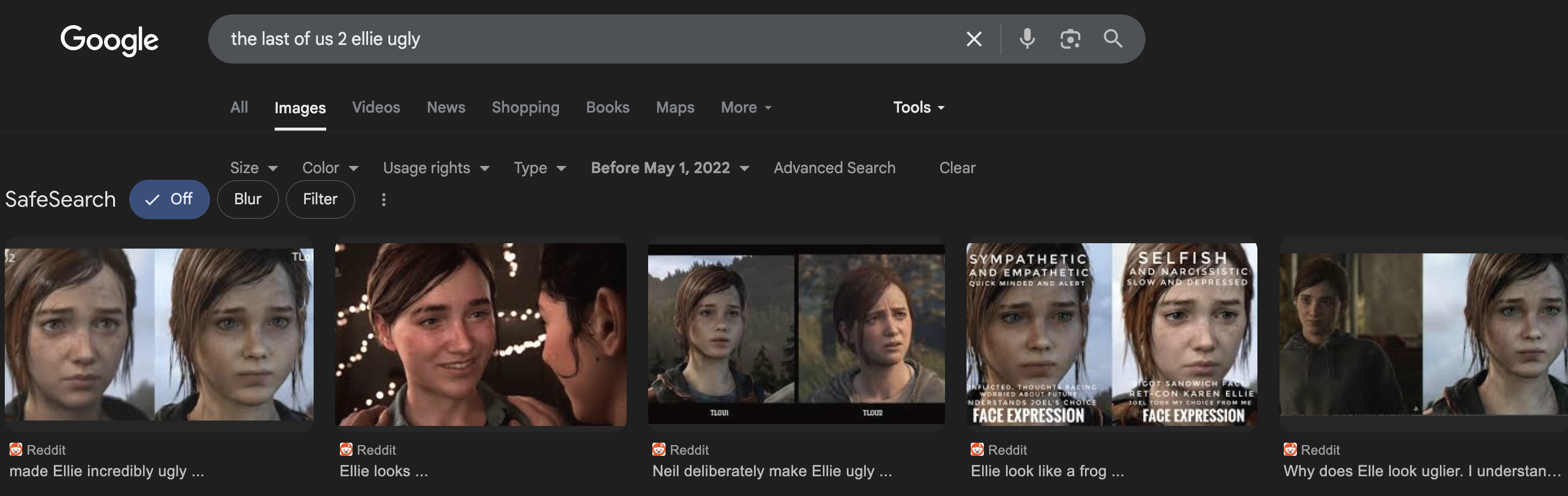
Task: Click the Reddit source label under the first image
Action: point(46,450)
